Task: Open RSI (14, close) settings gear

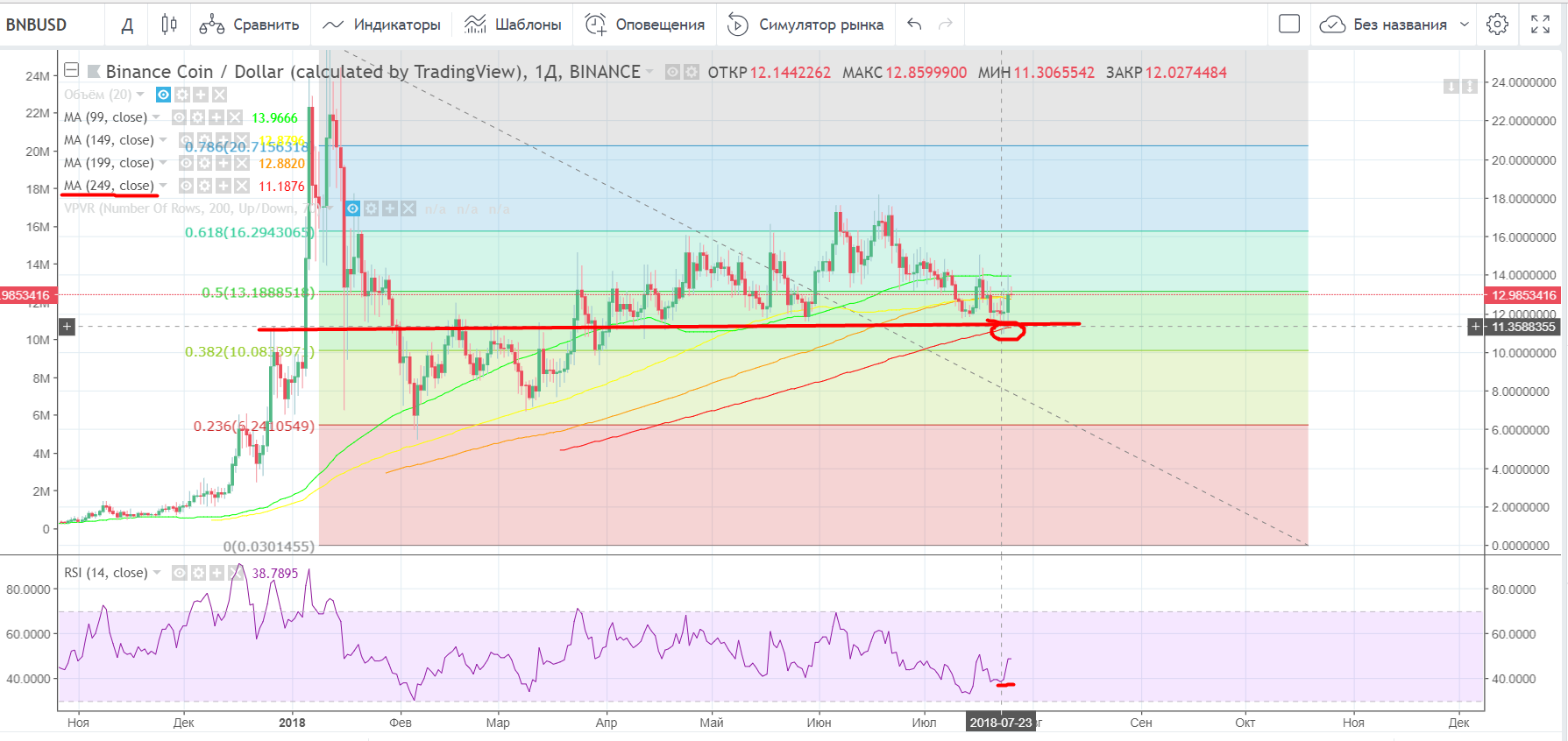Action: pos(199,573)
